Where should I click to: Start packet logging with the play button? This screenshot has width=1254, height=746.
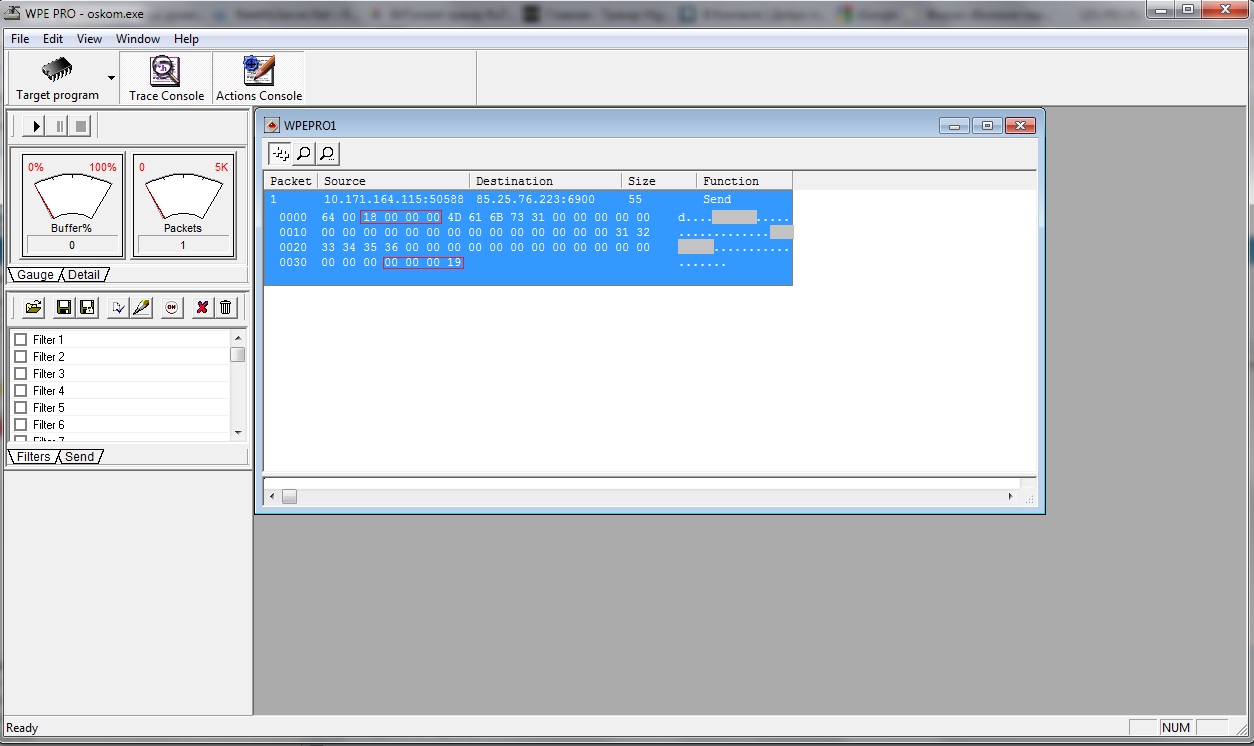[36, 126]
